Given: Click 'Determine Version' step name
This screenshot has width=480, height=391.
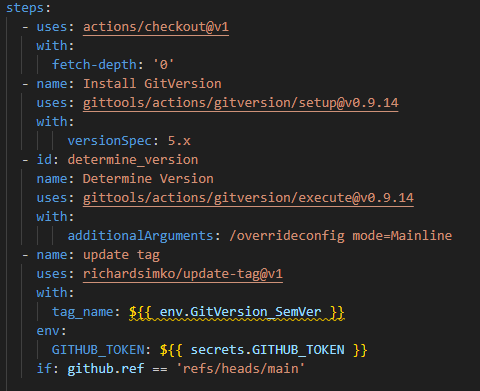Looking at the screenshot, I should (x=148, y=179).
